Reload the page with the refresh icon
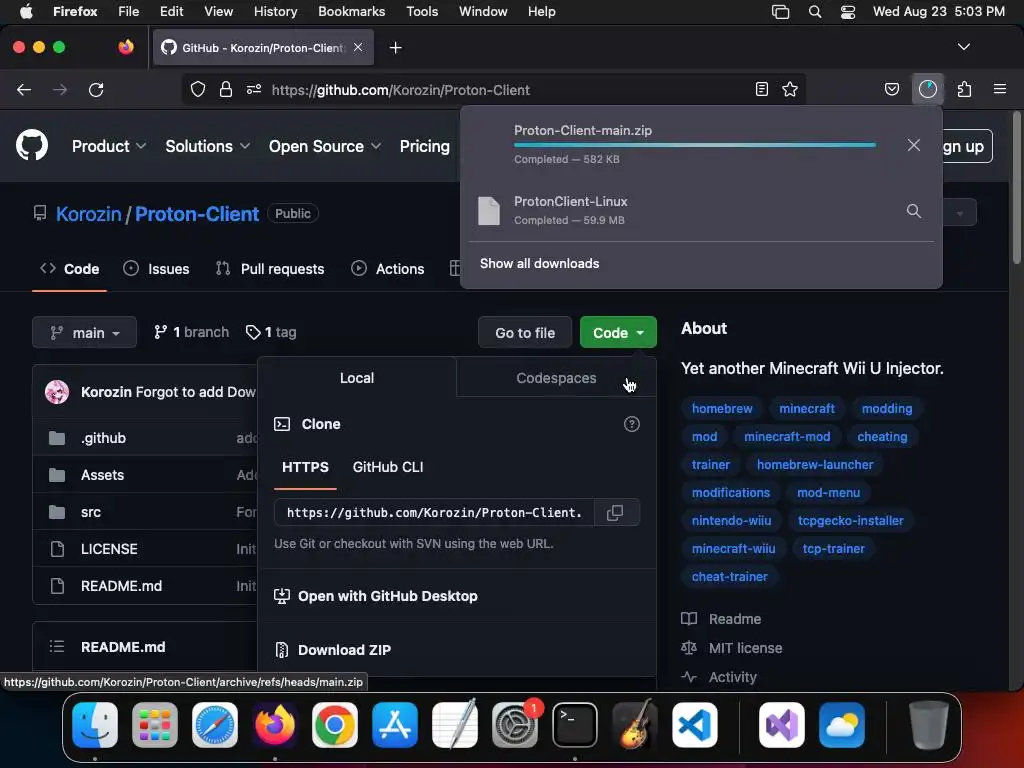 tap(96, 89)
